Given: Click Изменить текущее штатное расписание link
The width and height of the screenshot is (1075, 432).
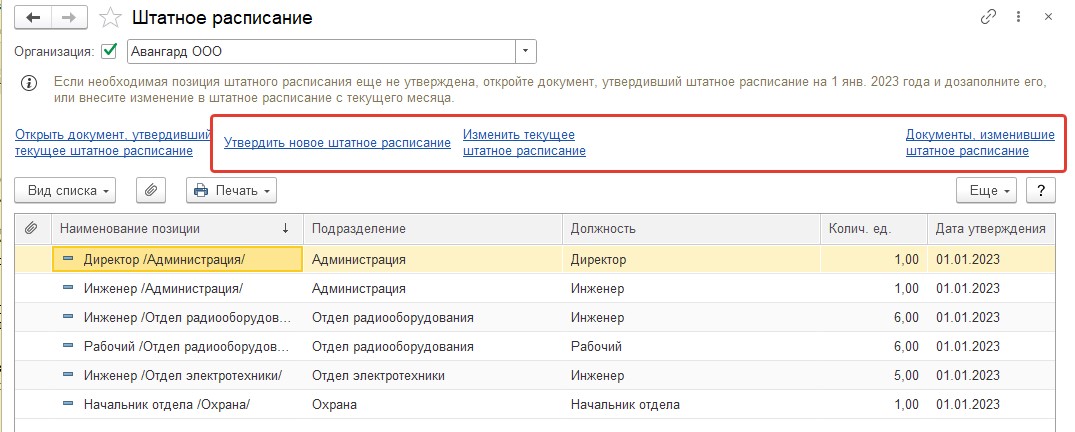Looking at the screenshot, I should (x=524, y=143).
